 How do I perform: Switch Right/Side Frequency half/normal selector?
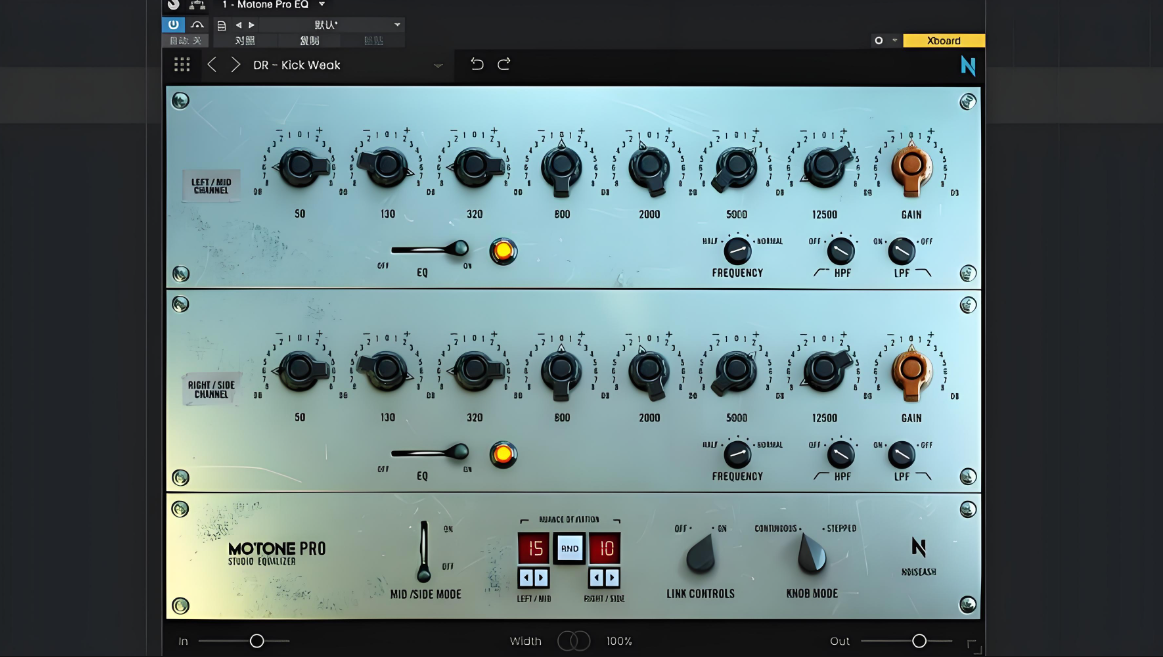[737, 454]
